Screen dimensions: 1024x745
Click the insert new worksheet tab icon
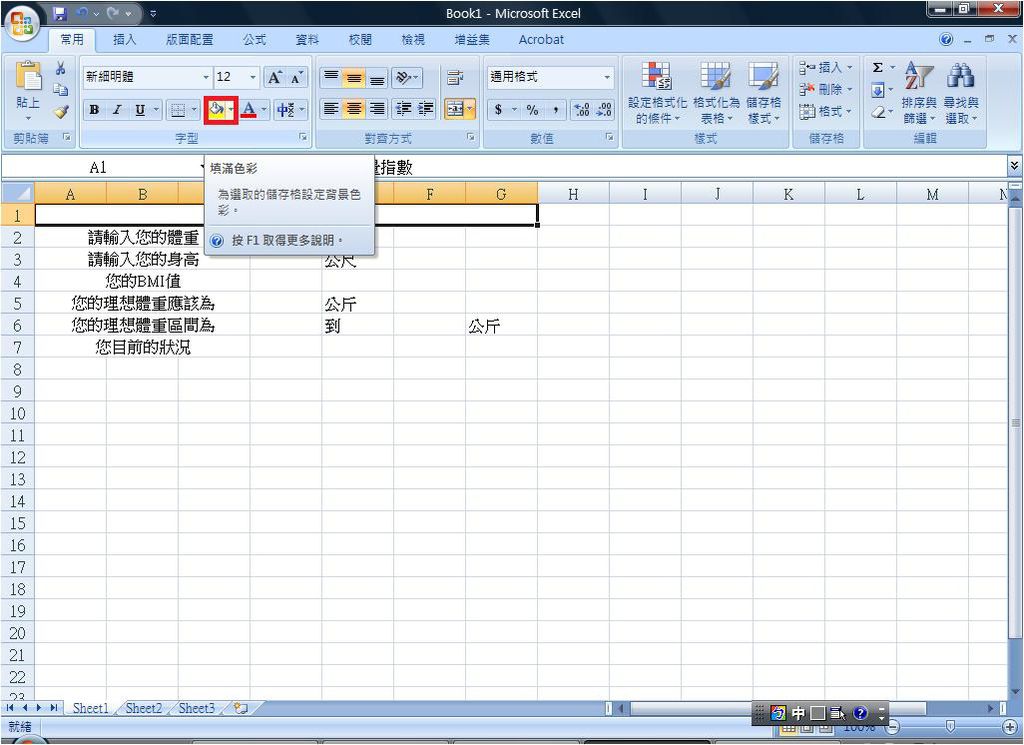tap(240, 708)
